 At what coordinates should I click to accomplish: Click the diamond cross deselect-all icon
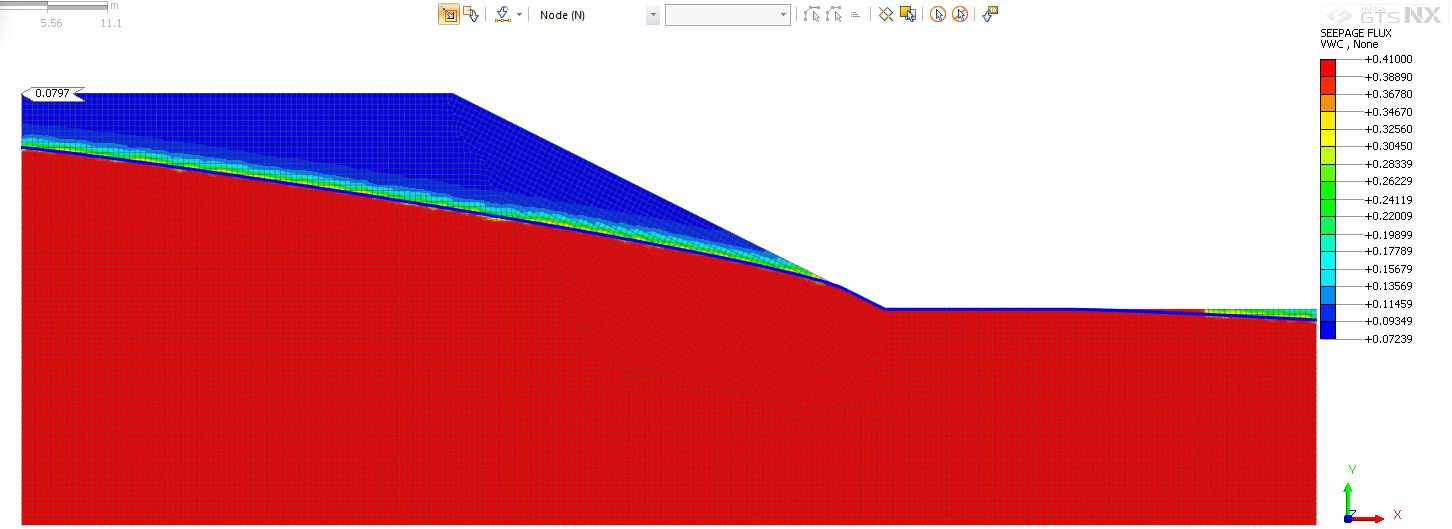tap(886, 15)
